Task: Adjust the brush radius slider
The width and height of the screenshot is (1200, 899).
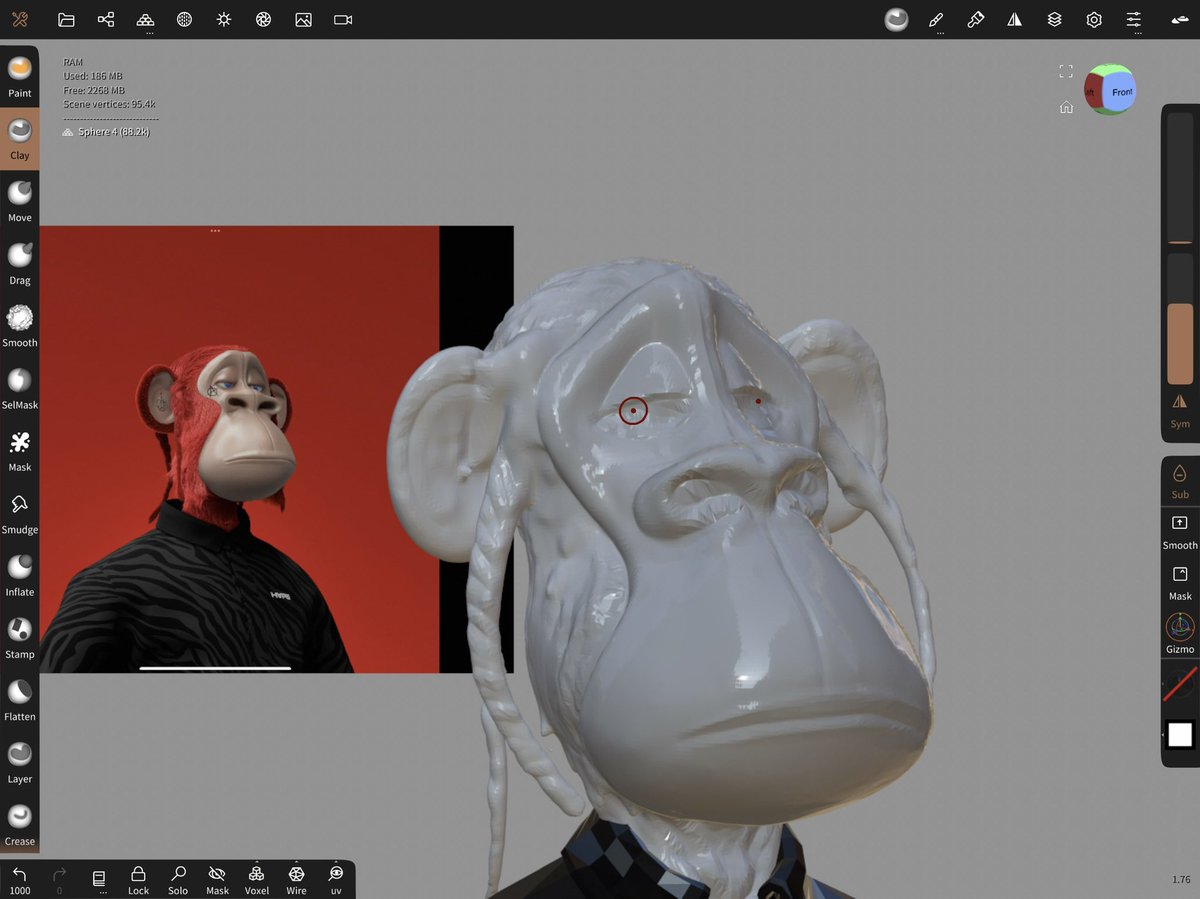Action: pos(1180,177)
